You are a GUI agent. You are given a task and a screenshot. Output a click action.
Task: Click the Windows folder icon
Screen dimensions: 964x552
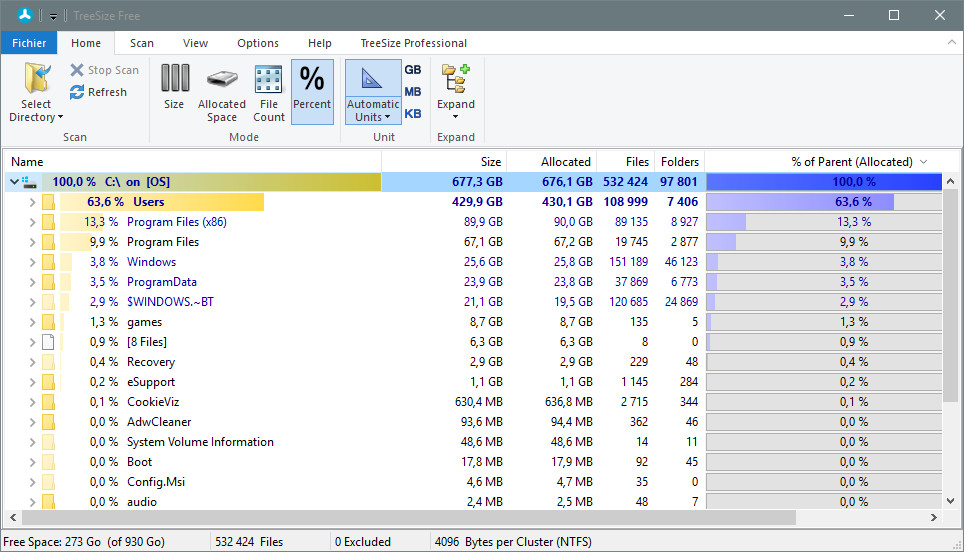click(49, 262)
